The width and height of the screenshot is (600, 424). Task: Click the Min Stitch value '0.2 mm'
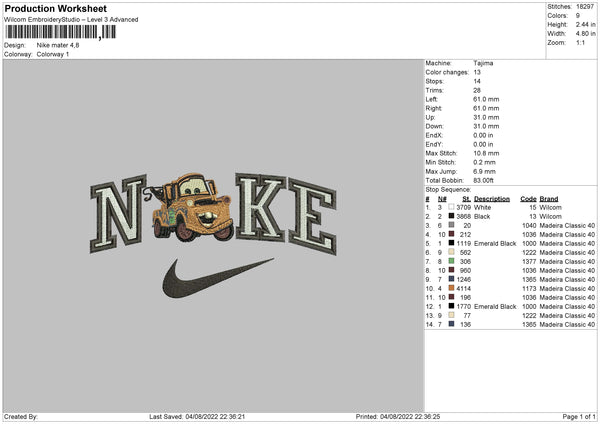tap(484, 162)
